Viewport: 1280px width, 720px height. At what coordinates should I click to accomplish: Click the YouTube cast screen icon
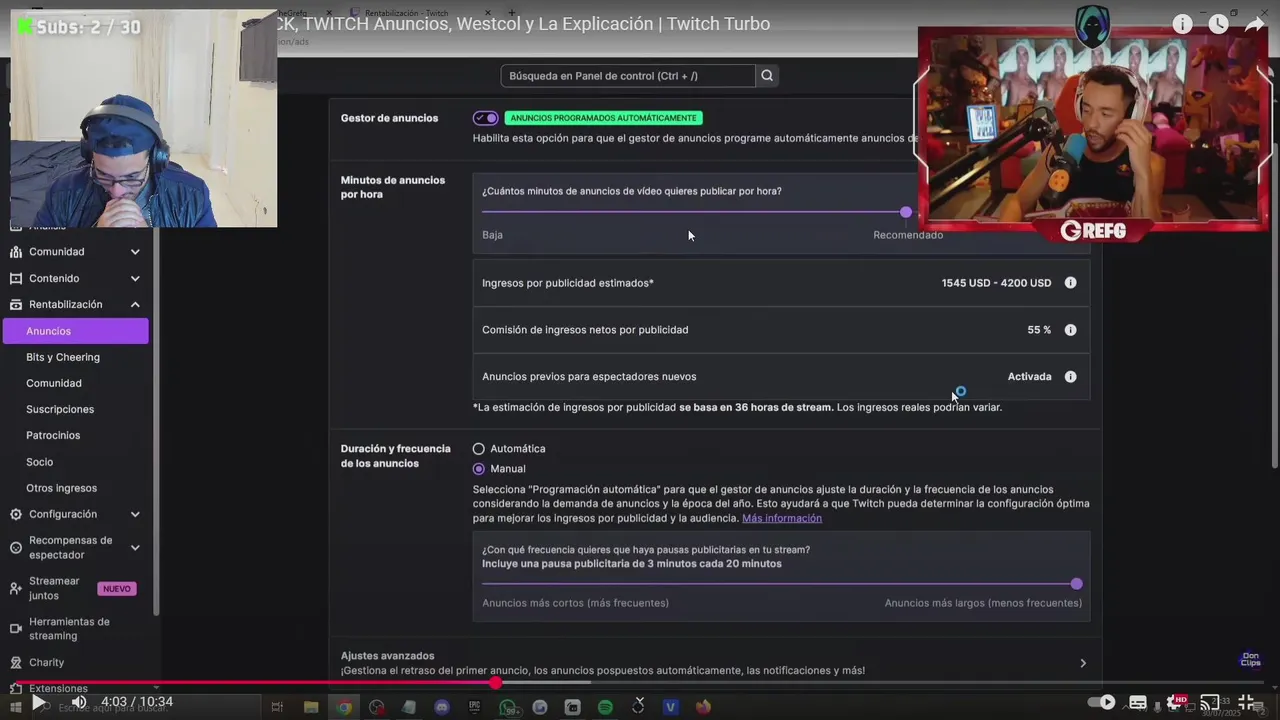coord(1210,702)
